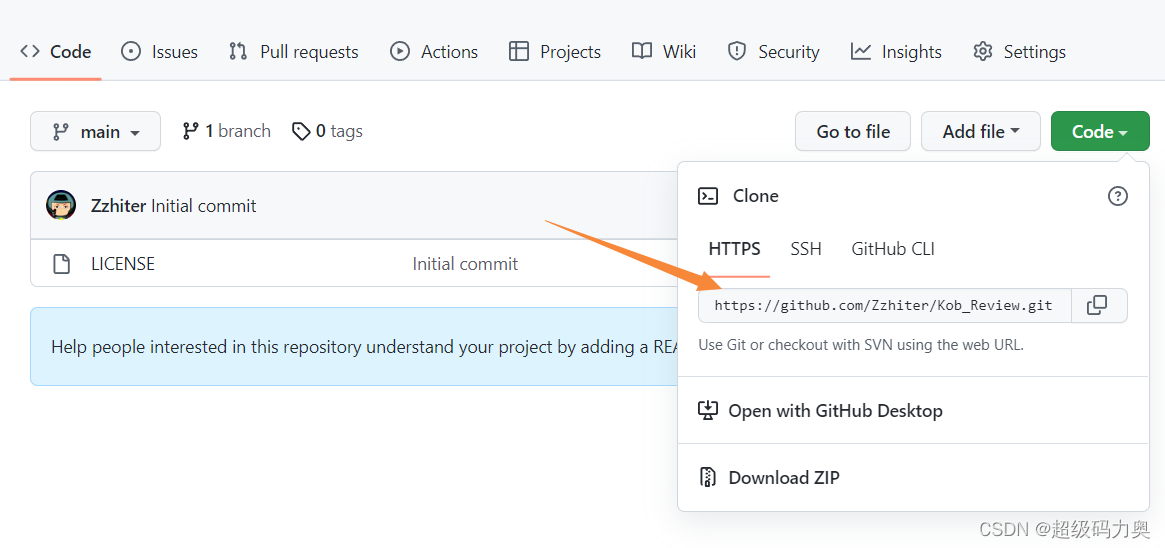
Task: Toggle the green Code dropdown button
Action: 1100,131
